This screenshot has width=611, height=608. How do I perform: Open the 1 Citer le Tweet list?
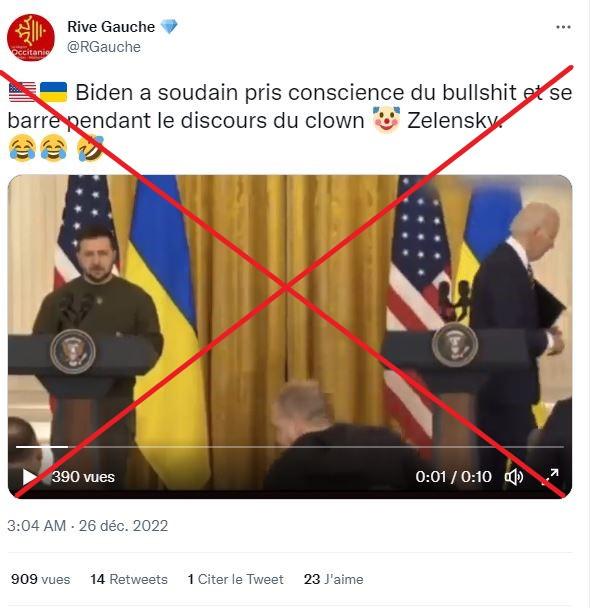[235, 579]
